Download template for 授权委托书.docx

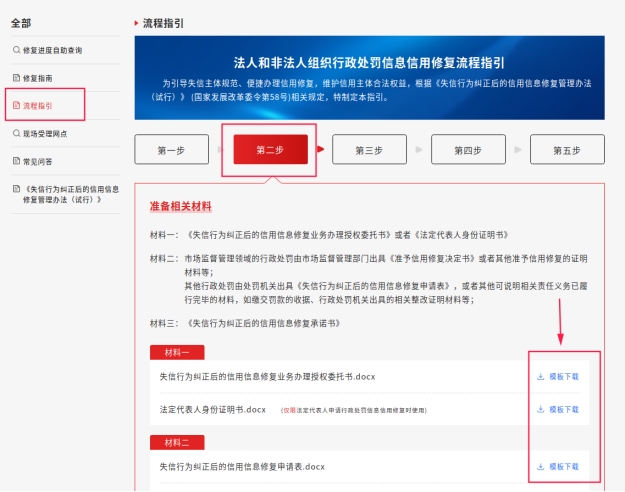coord(564,376)
